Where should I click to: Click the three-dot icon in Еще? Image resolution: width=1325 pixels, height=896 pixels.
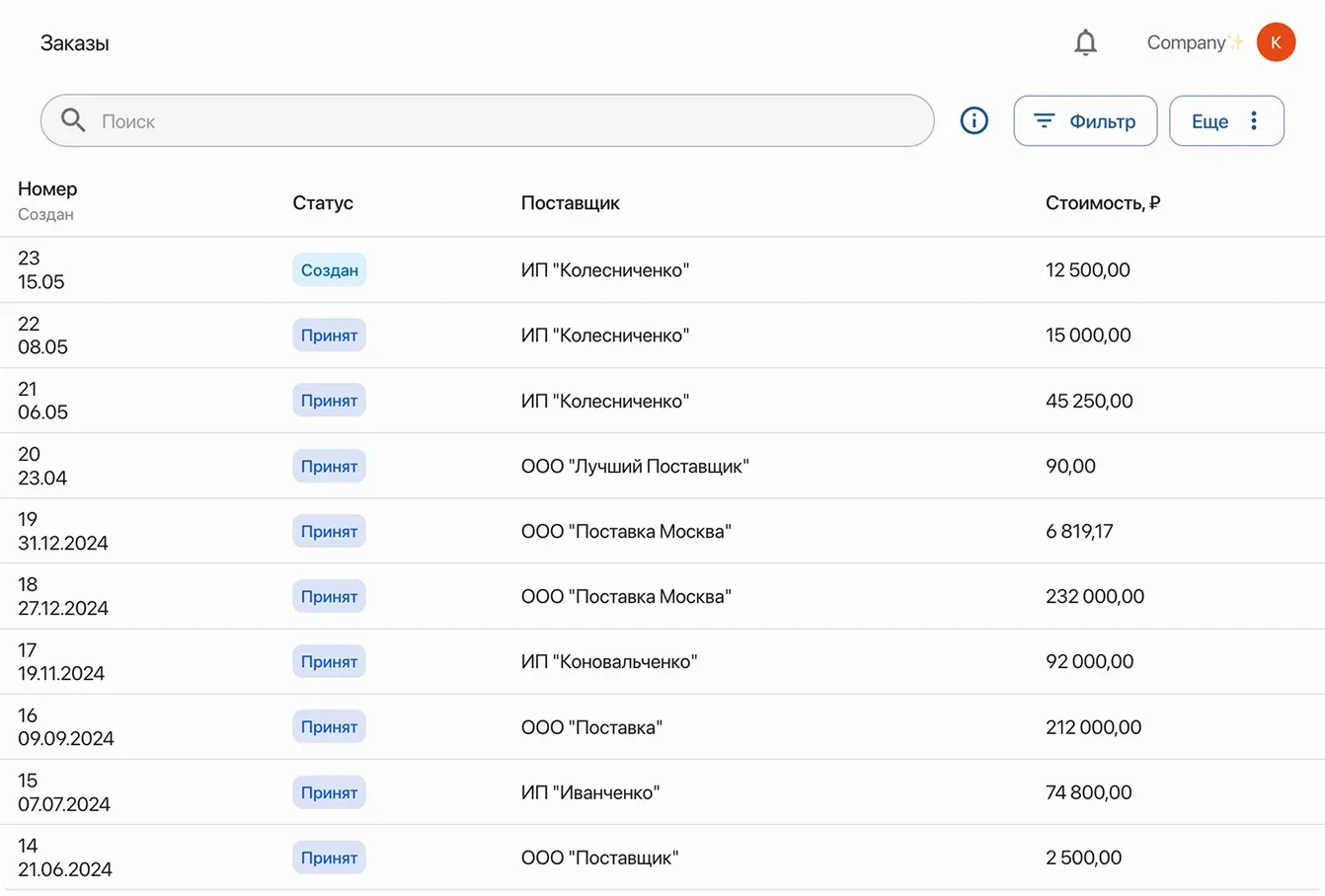click(x=1254, y=120)
